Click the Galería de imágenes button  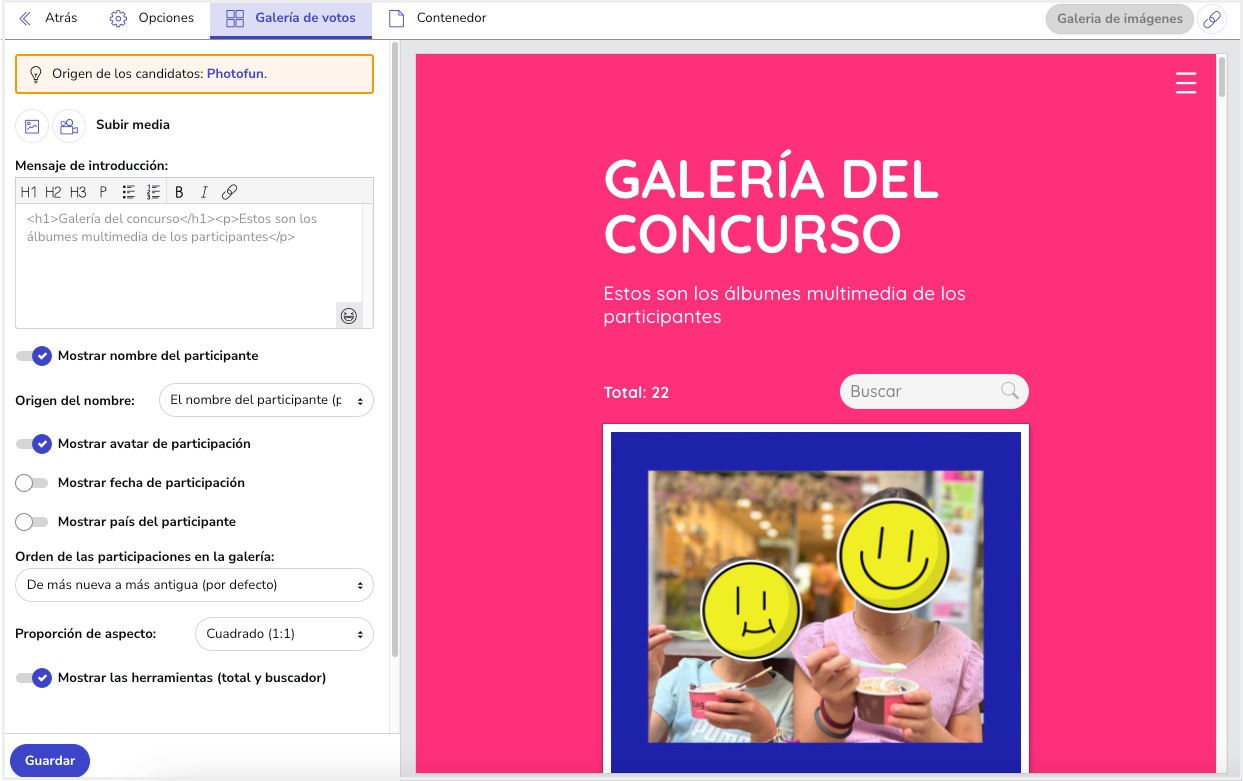pyautogui.click(x=1119, y=19)
